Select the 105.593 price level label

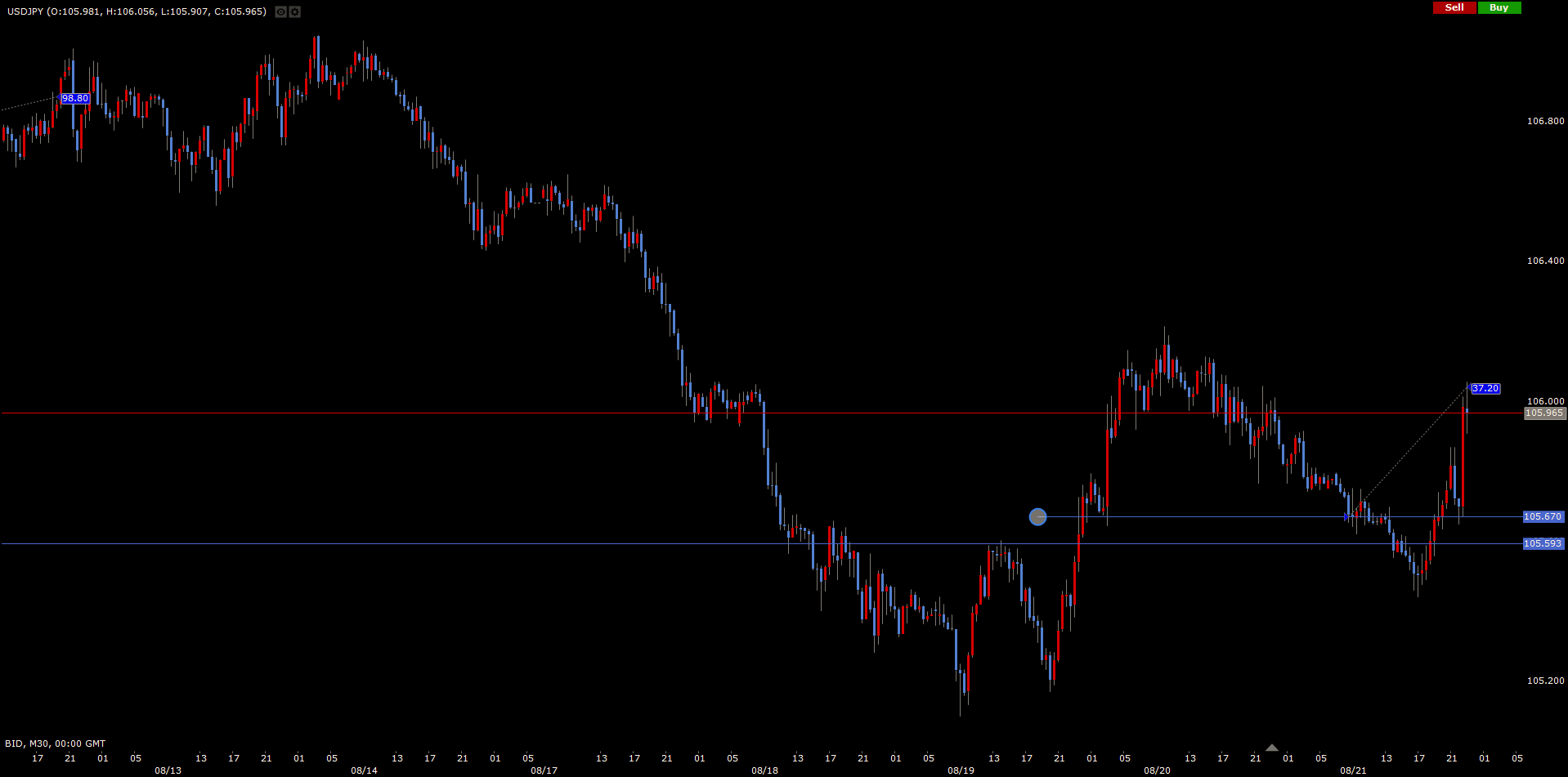(x=1543, y=543)
